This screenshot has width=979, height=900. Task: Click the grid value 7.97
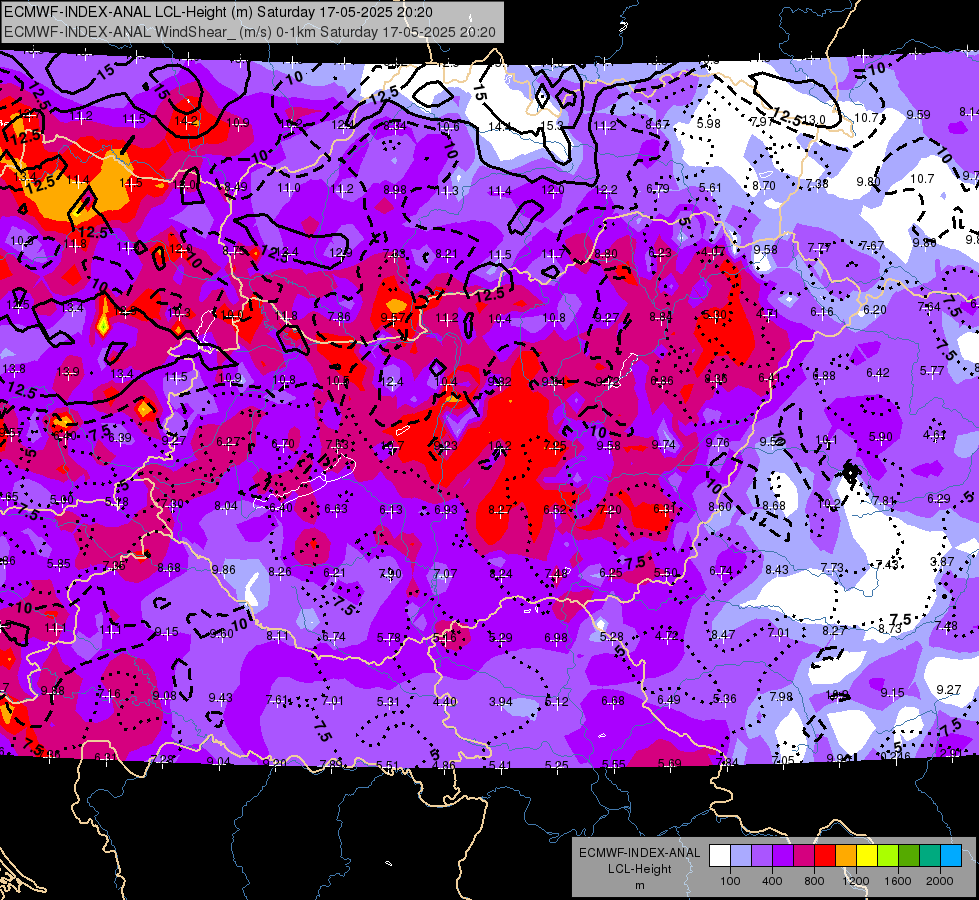click(762, 122)
